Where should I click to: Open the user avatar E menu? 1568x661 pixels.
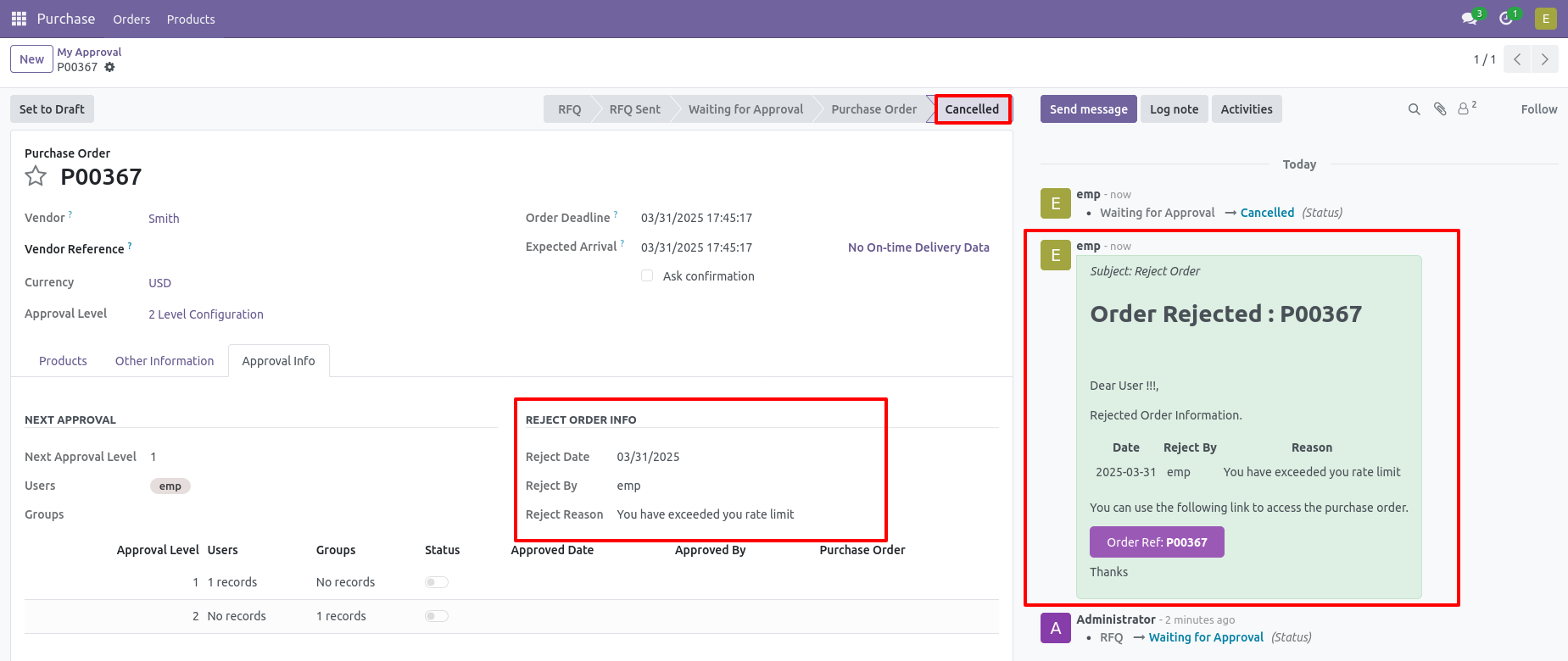coord(1546,19)
